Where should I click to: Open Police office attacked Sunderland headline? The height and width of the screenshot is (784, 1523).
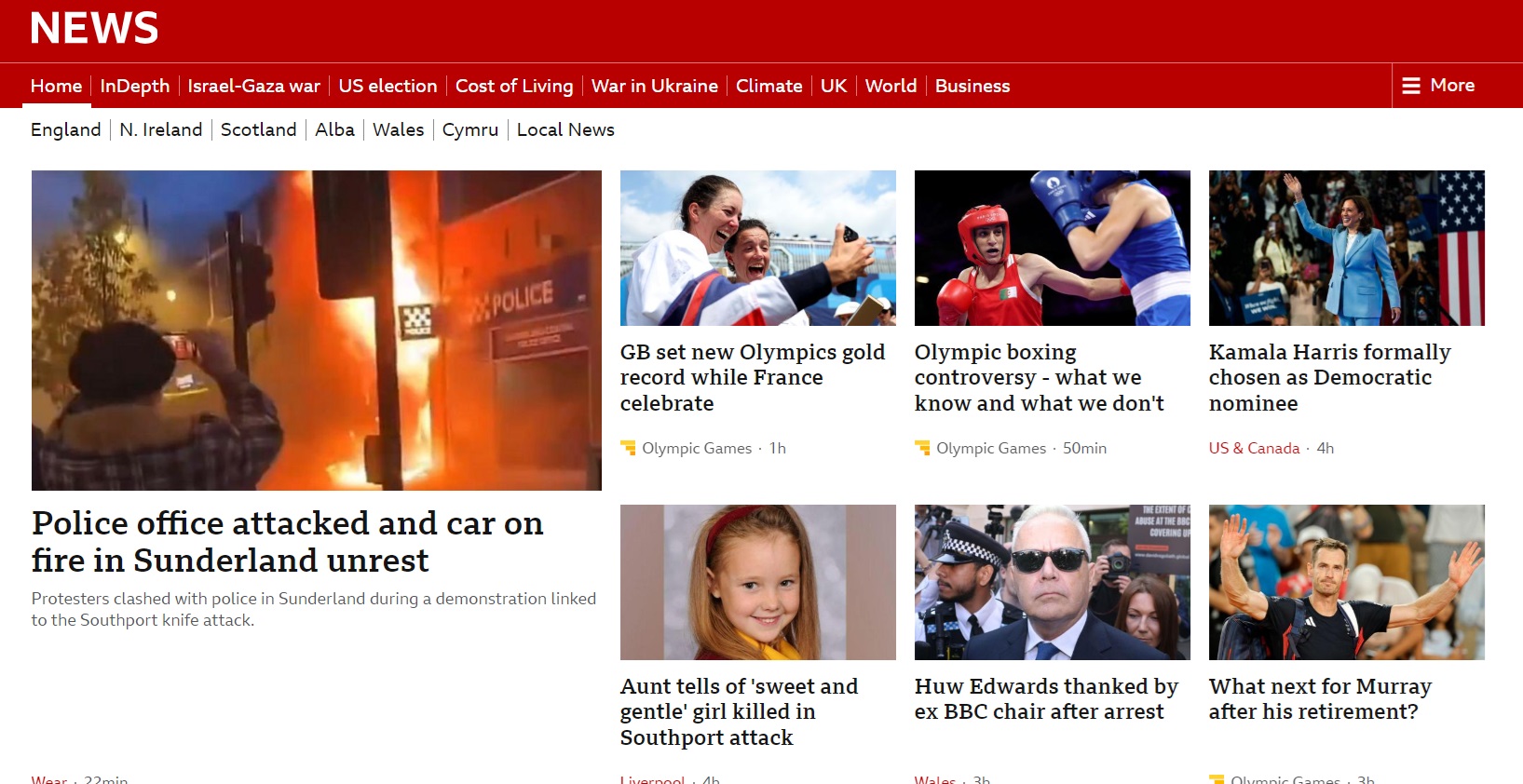point(287,542)
